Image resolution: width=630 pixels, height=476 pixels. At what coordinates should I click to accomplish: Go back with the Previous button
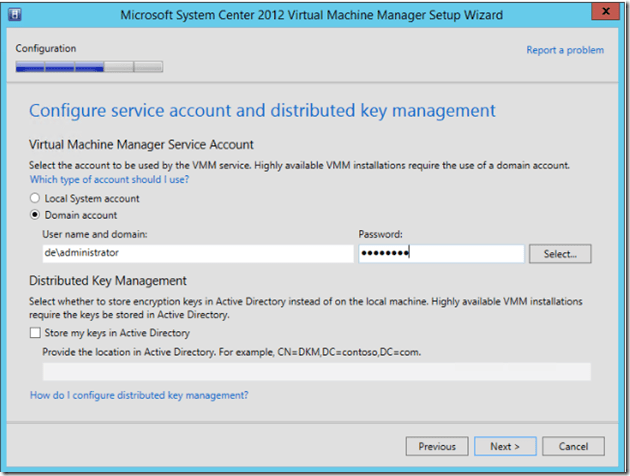[x=437, y=446]
